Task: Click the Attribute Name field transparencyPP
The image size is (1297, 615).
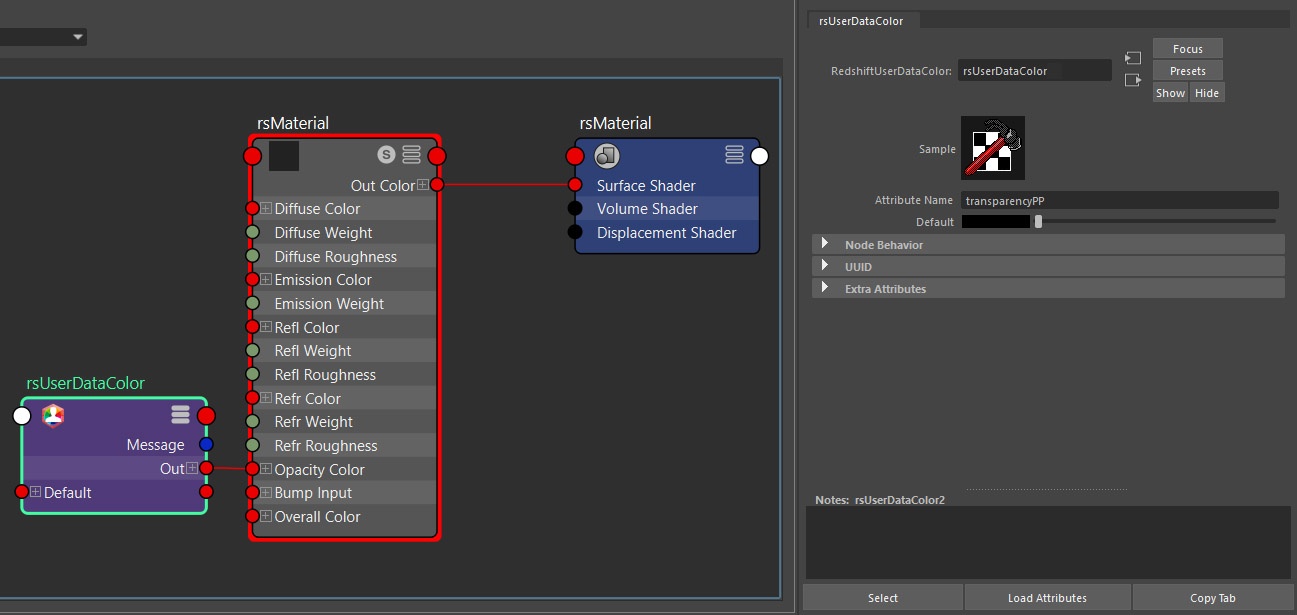Action: pos(1120,200)
